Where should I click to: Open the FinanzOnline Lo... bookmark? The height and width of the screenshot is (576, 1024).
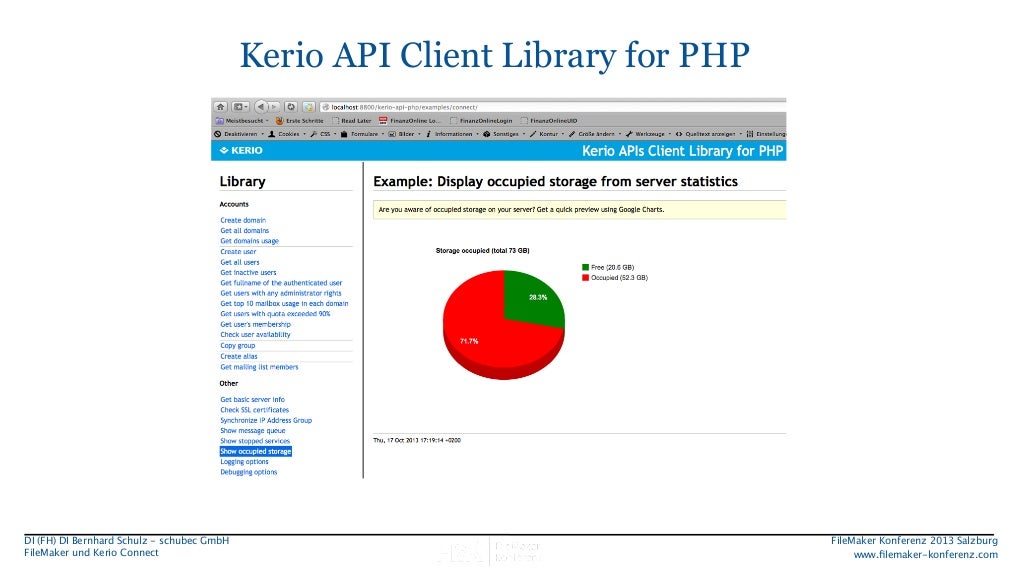[410, 121]
